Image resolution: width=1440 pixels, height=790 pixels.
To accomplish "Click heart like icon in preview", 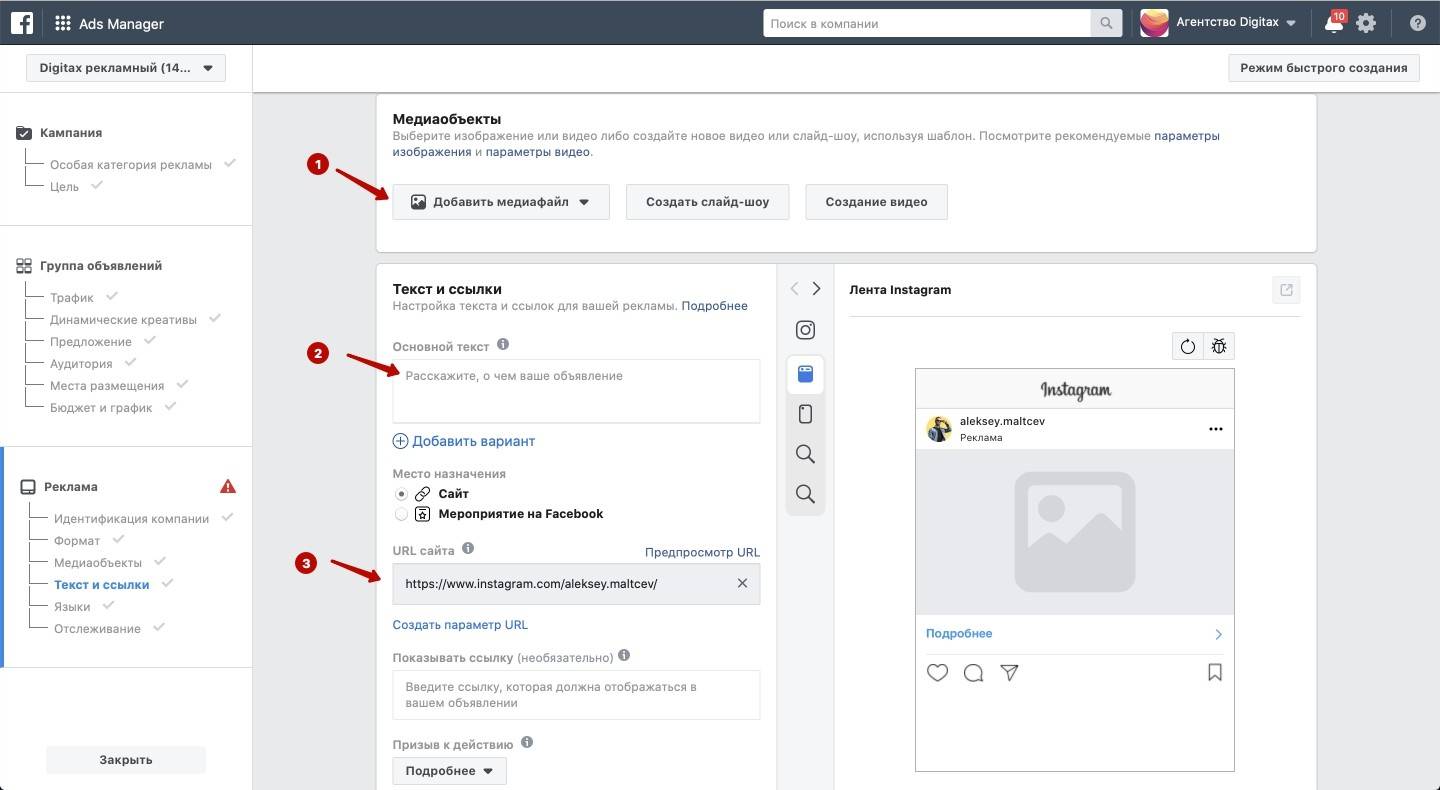I will click(937, 673).
